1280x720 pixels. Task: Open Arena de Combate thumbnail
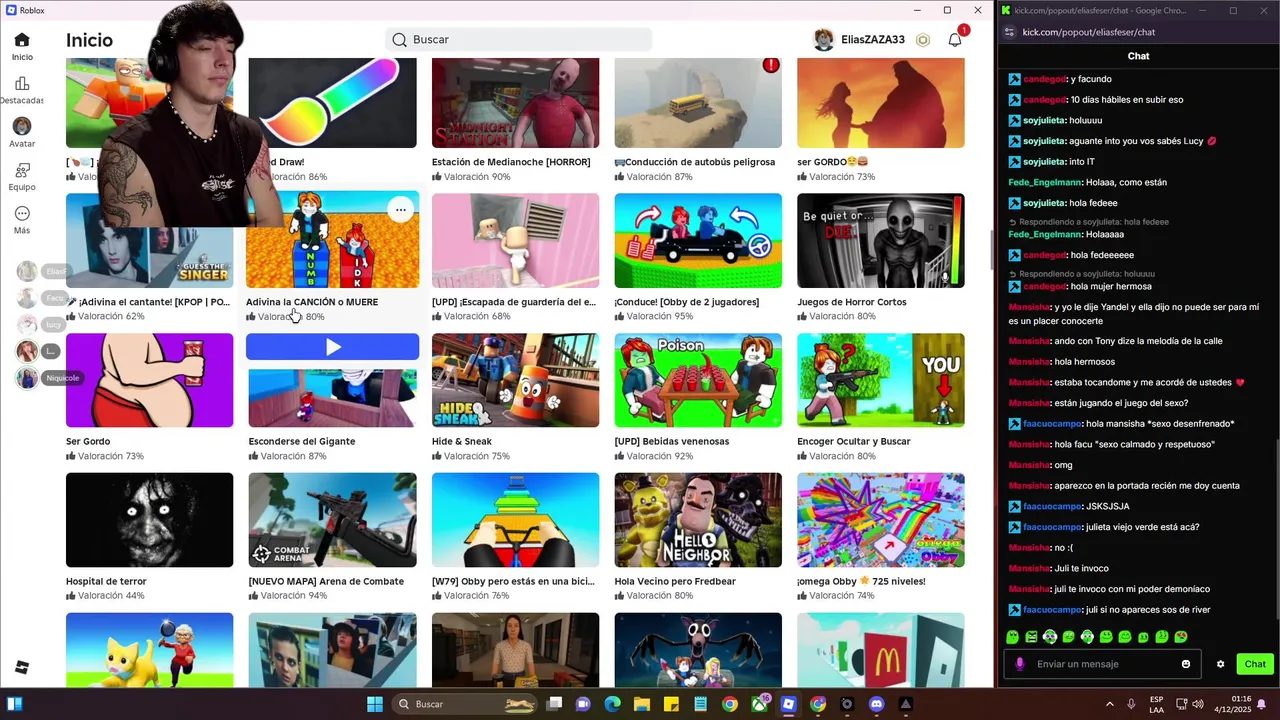pos(332,520)
